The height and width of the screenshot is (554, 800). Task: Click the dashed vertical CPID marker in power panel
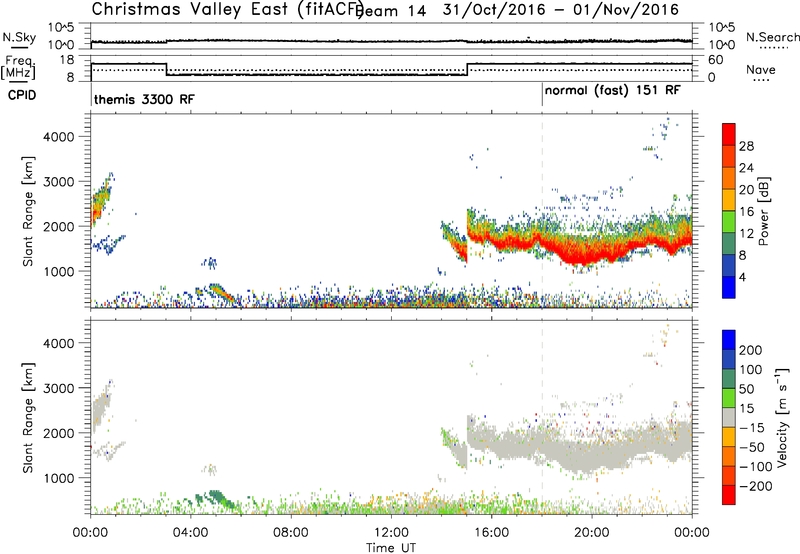tap(542, 211)
